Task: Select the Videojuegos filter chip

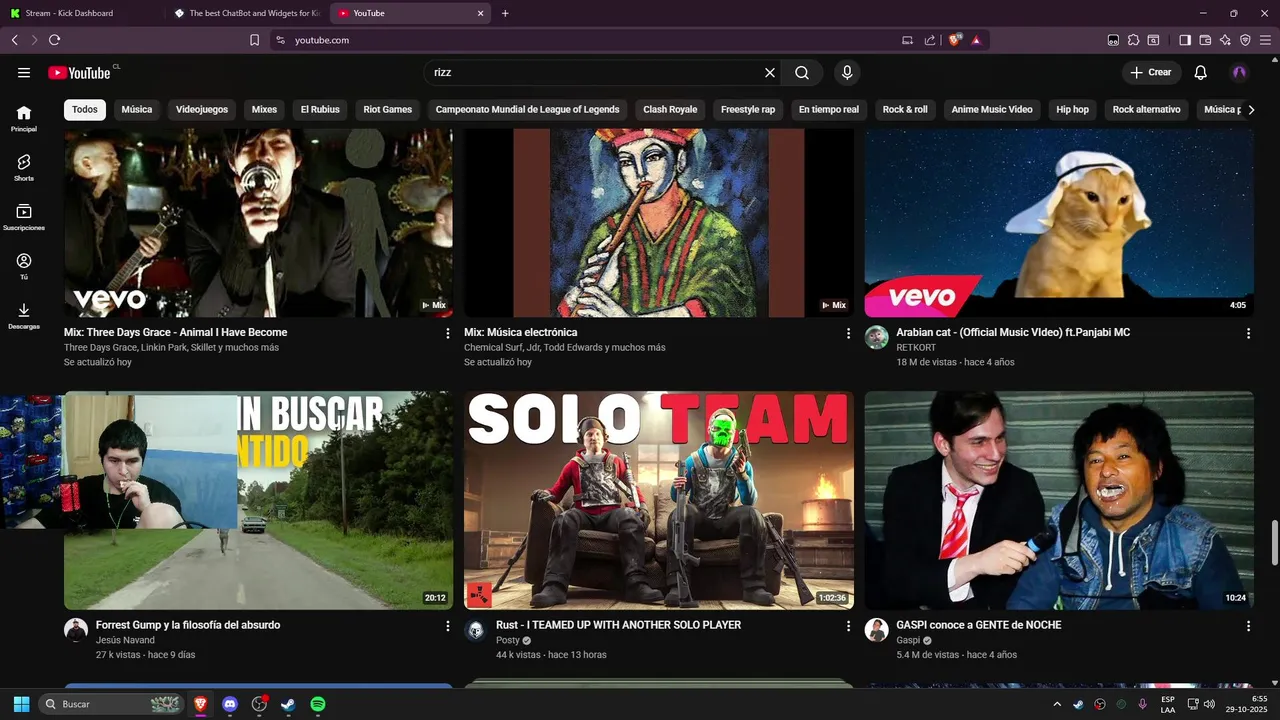Action: pos(202,110)
